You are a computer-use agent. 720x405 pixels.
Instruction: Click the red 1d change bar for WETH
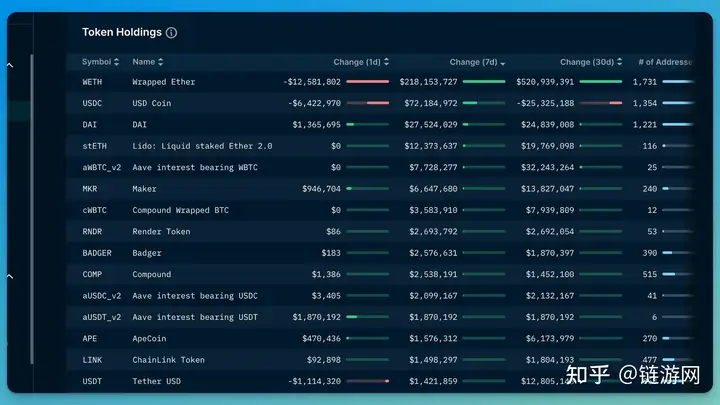367,82
